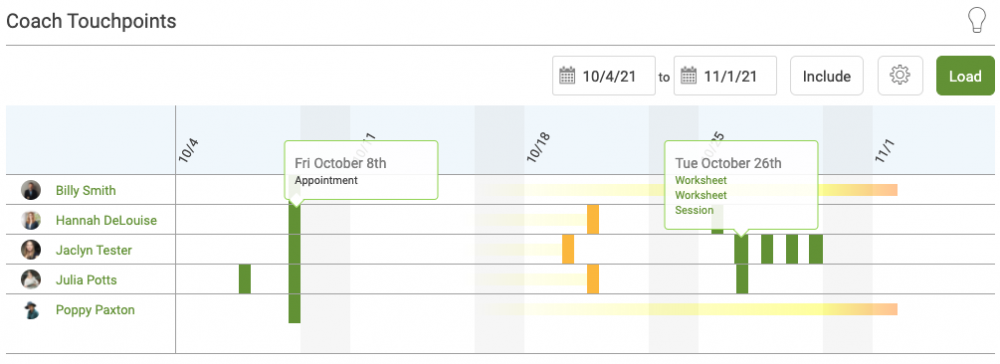Select Hannah DeLouise's avatar photo

pos(31,220)
